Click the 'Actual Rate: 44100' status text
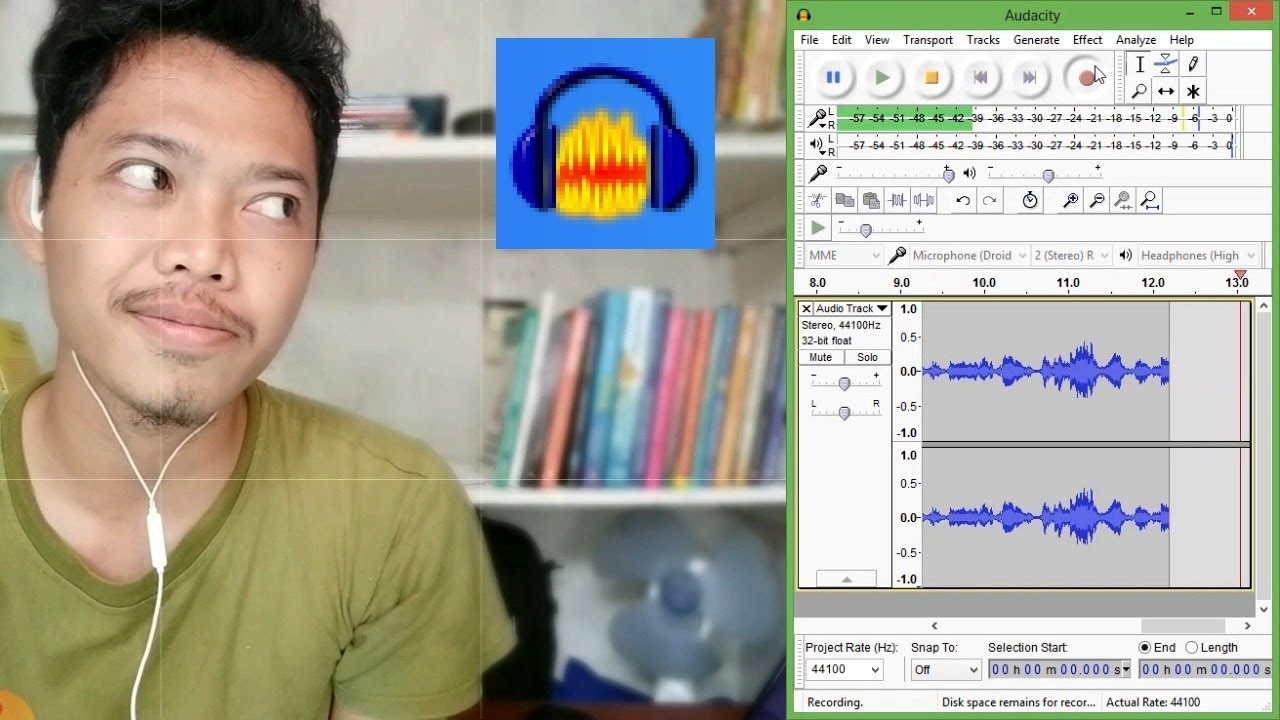 click(1153, 702)
